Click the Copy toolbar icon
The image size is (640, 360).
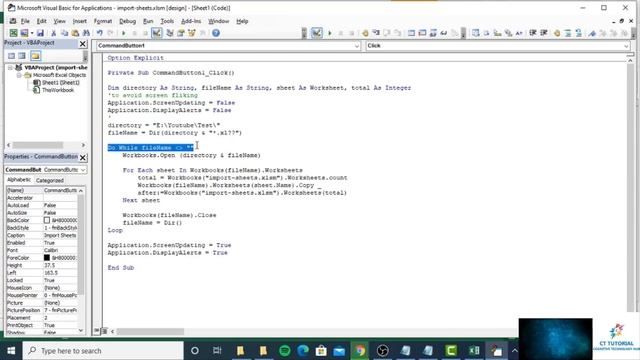(x=64, y=33)
